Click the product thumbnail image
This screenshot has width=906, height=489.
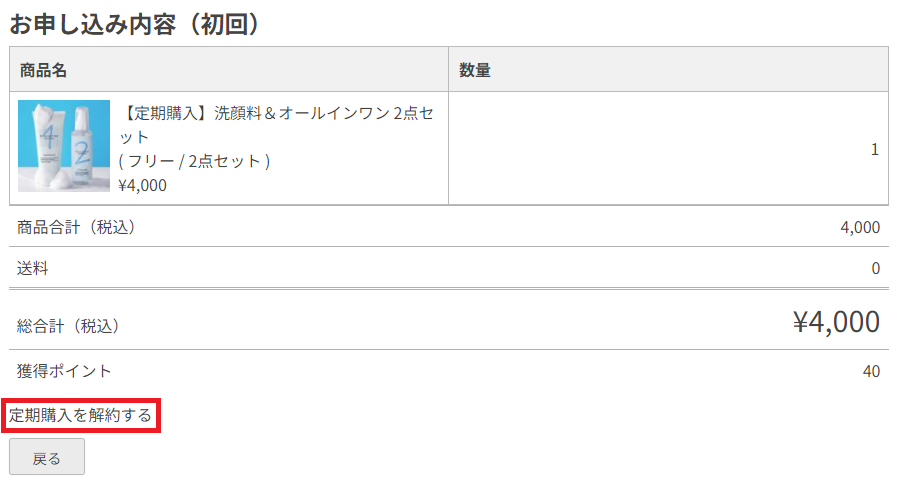pos(64,146)
